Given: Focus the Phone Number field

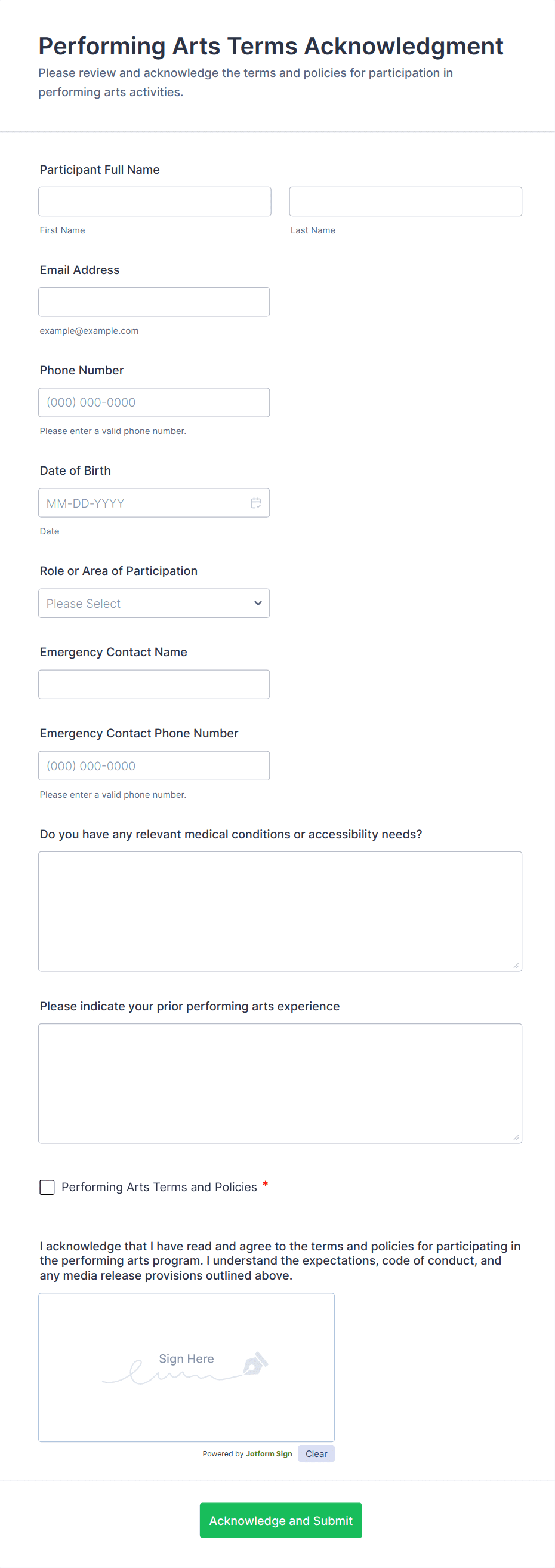Looking at the screenshot, I should 153,402.
